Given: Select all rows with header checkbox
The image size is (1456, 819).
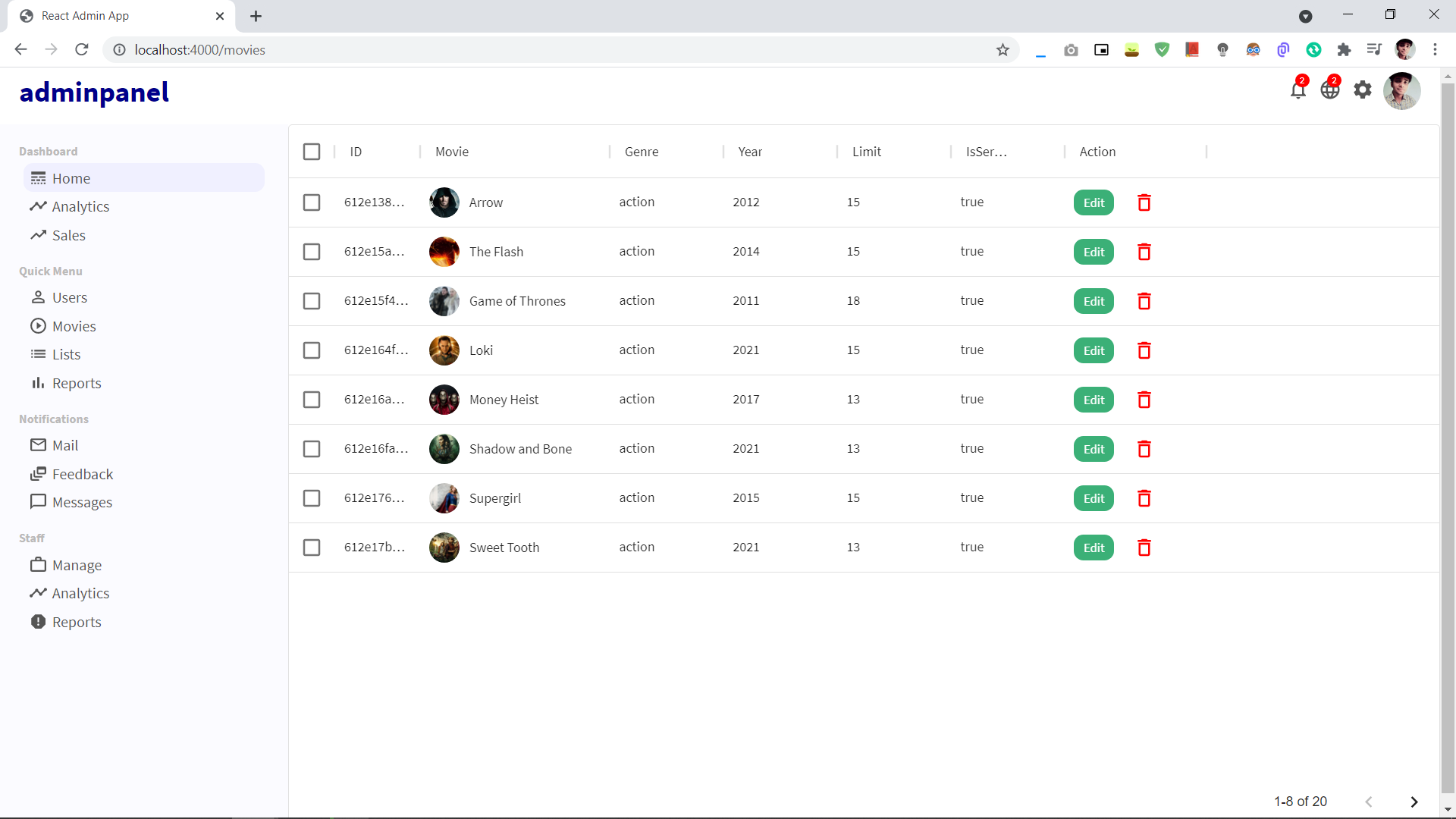Looking at the screenshot, I should coord(312,152).
